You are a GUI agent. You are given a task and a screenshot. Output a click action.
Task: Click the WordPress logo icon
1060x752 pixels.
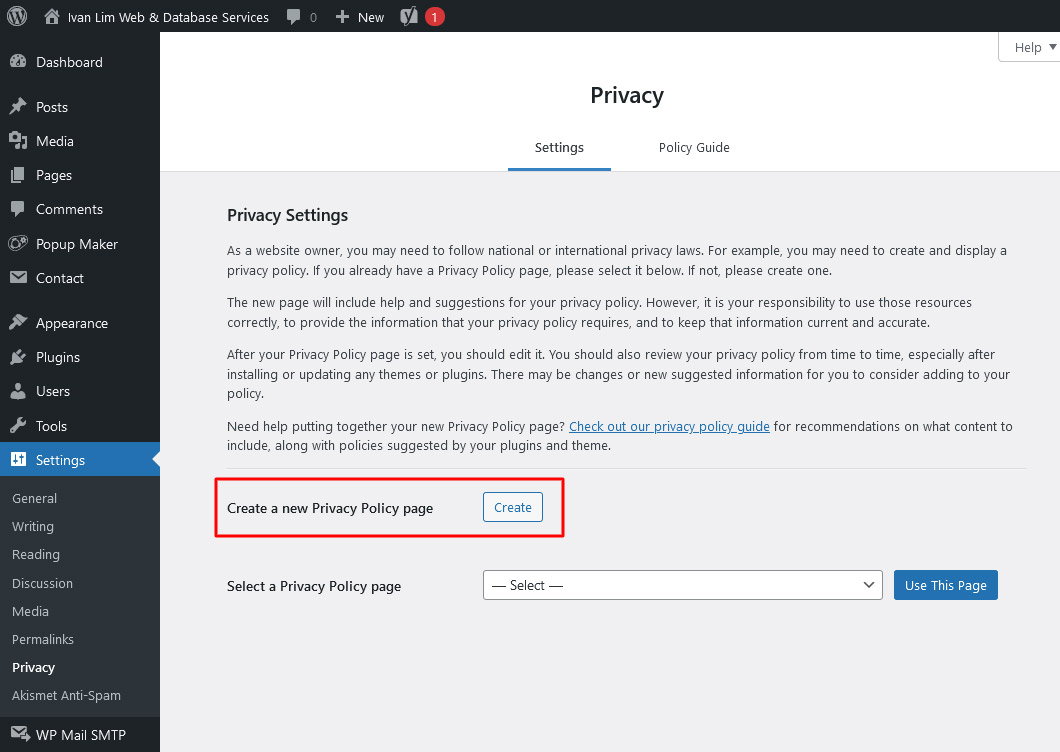pyautogui.click(x=17, y=16)
